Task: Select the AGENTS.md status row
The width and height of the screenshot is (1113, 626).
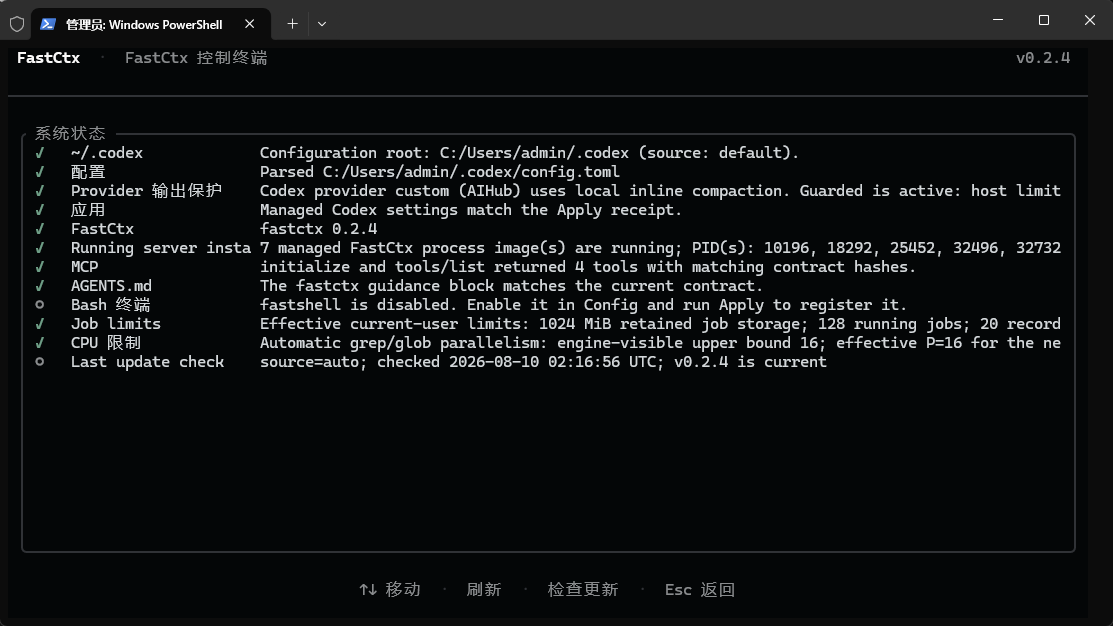Action: coord(548,285)
